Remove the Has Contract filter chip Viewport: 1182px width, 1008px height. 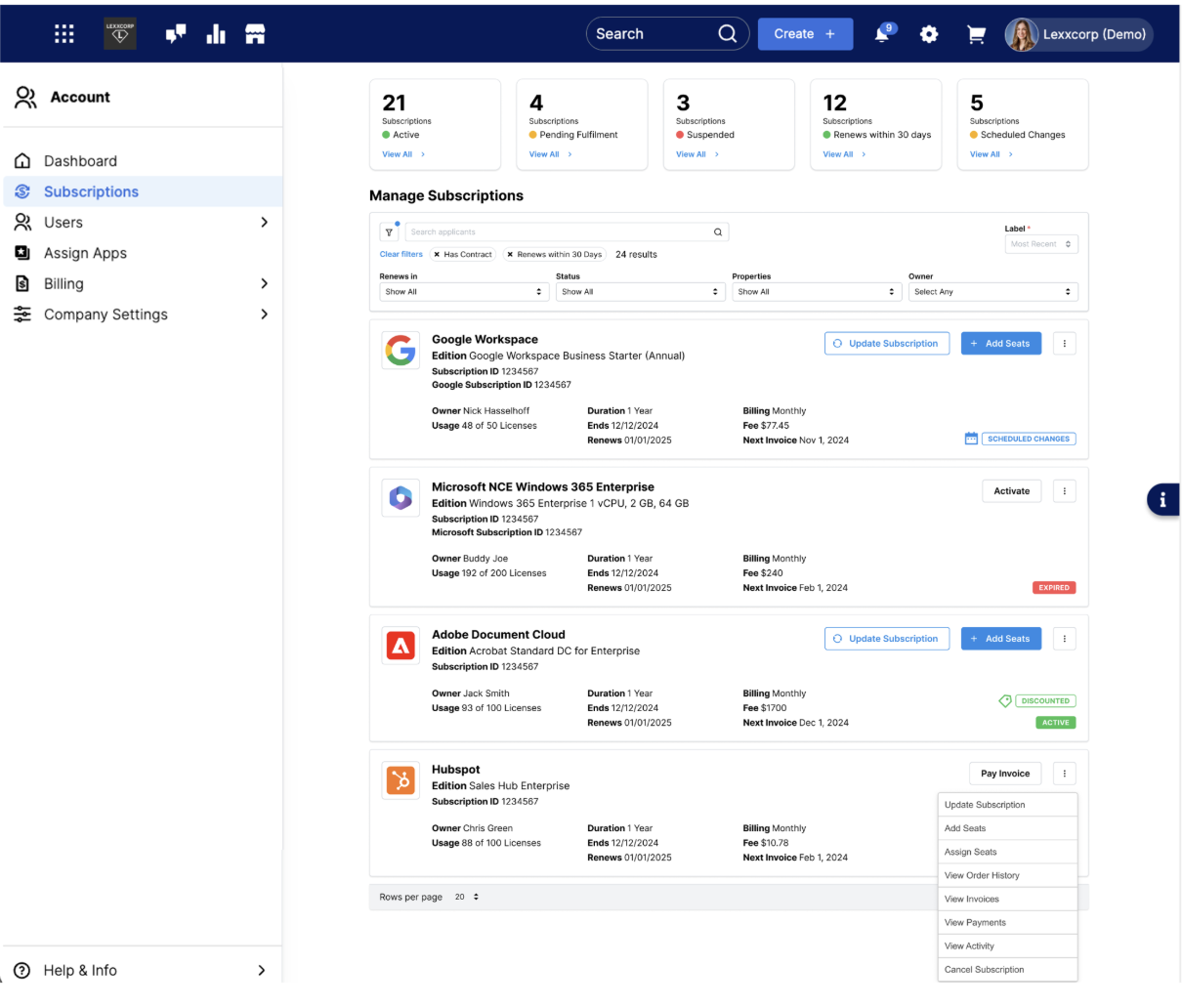[437, 255]
